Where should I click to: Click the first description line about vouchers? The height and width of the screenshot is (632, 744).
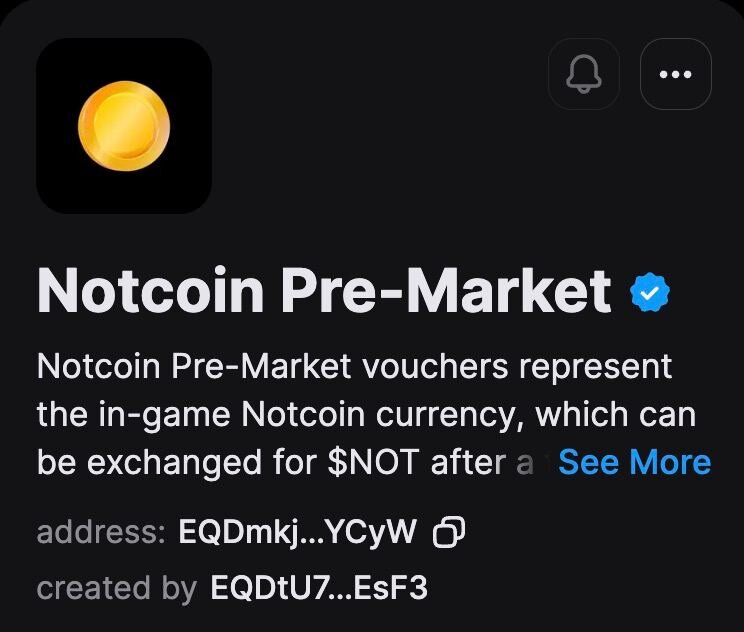coord(354,366)
